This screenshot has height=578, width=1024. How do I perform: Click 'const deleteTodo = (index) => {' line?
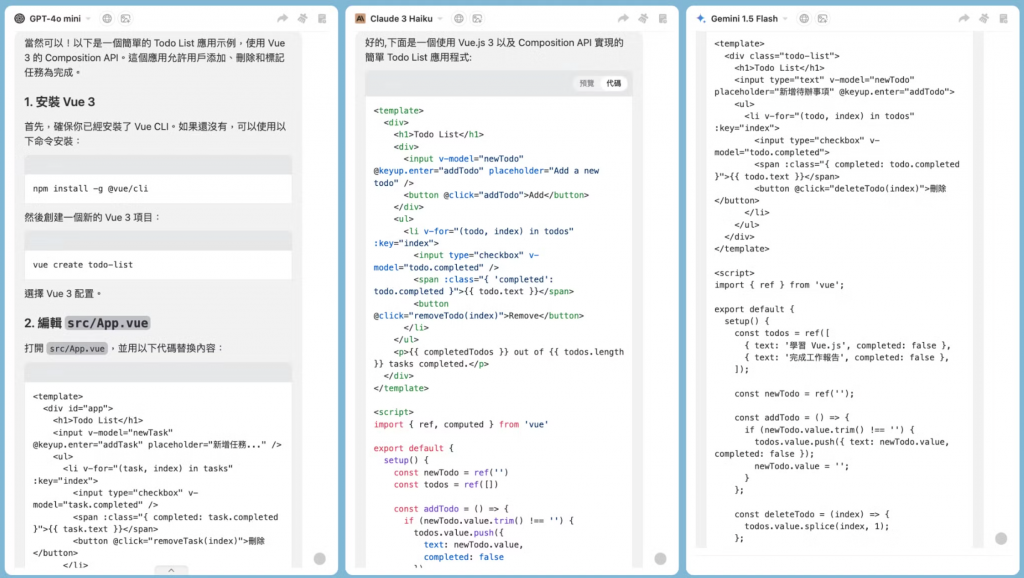[x=812, y=514]
